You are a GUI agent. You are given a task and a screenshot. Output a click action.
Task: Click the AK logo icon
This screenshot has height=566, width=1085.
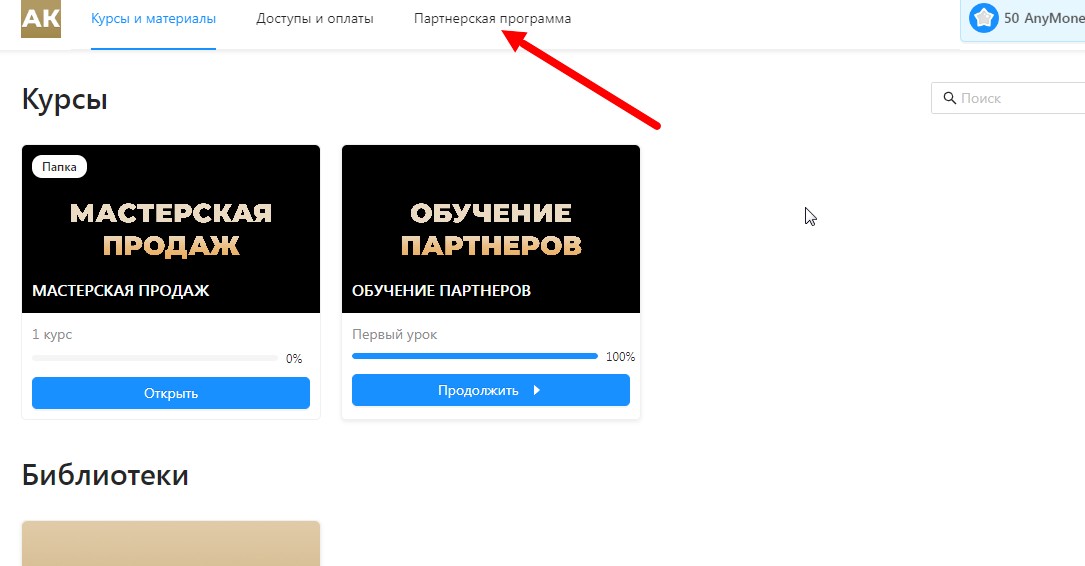[x=41, y=19]
